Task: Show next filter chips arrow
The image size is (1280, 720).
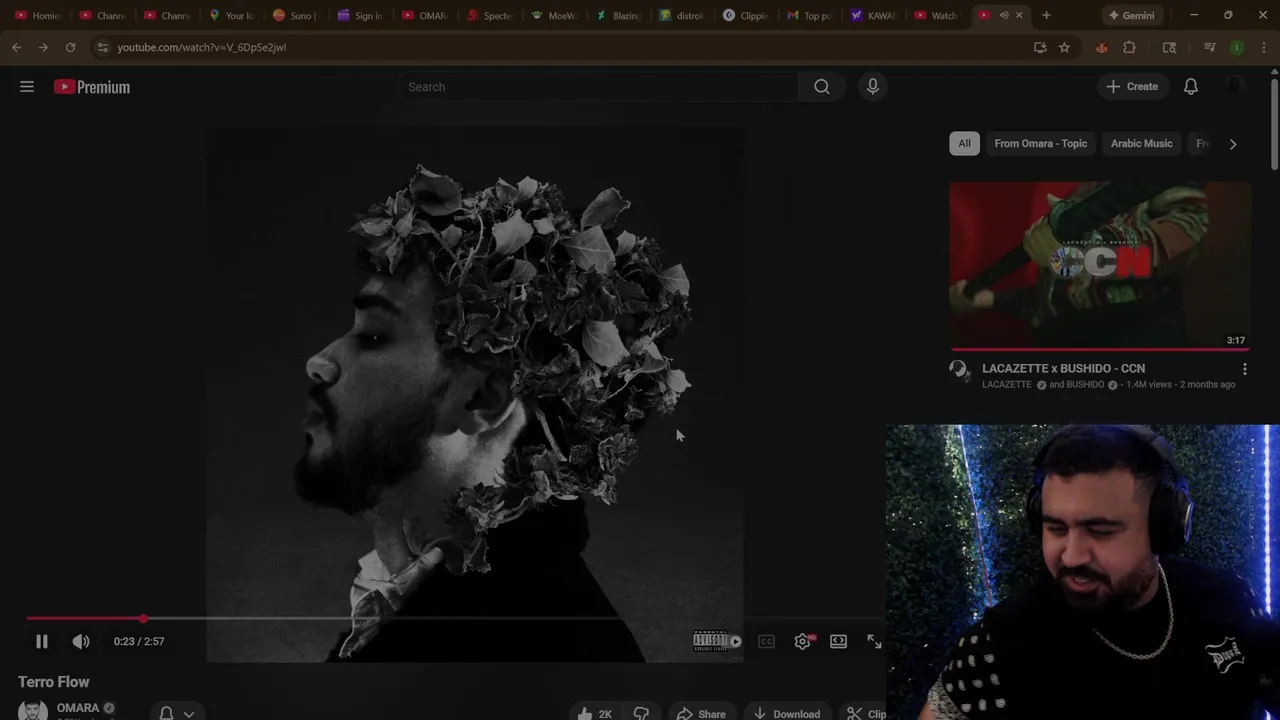Action: coord(1233,143)
